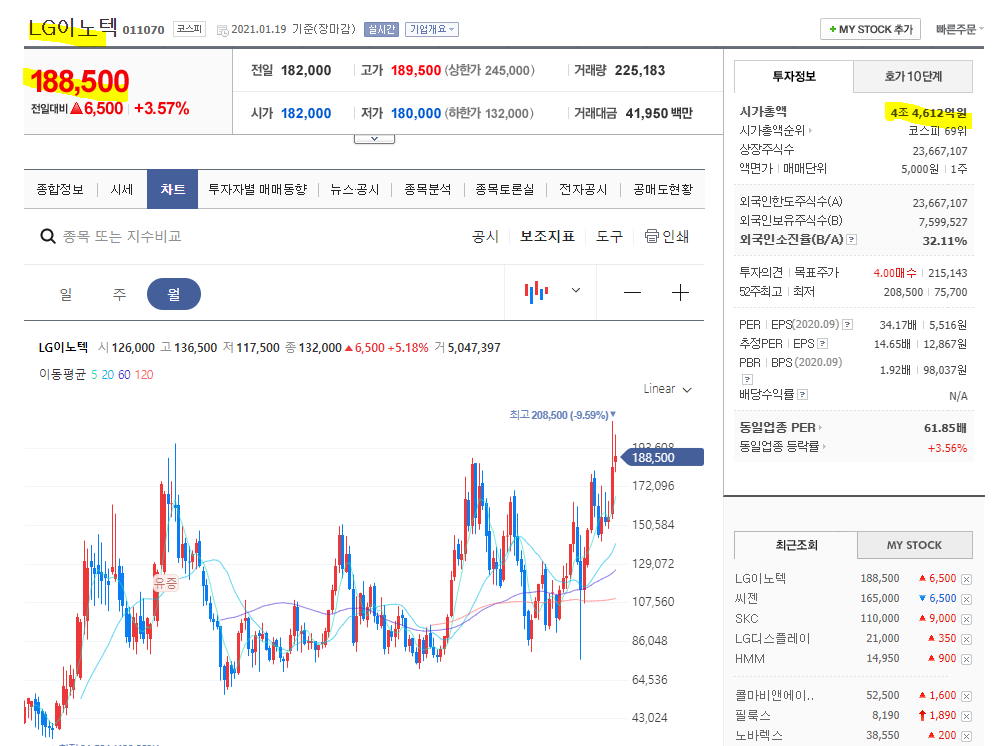
Task: Open help icon next to 외국인소진율
Action: pos(852,240)
